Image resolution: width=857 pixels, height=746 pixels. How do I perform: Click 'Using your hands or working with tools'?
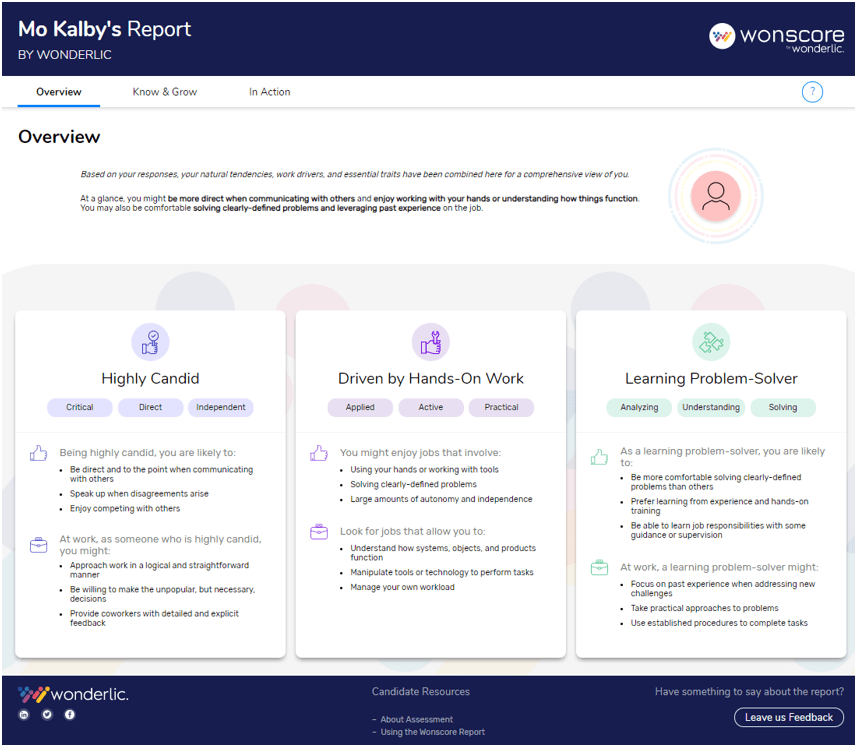tap(424, 469)
